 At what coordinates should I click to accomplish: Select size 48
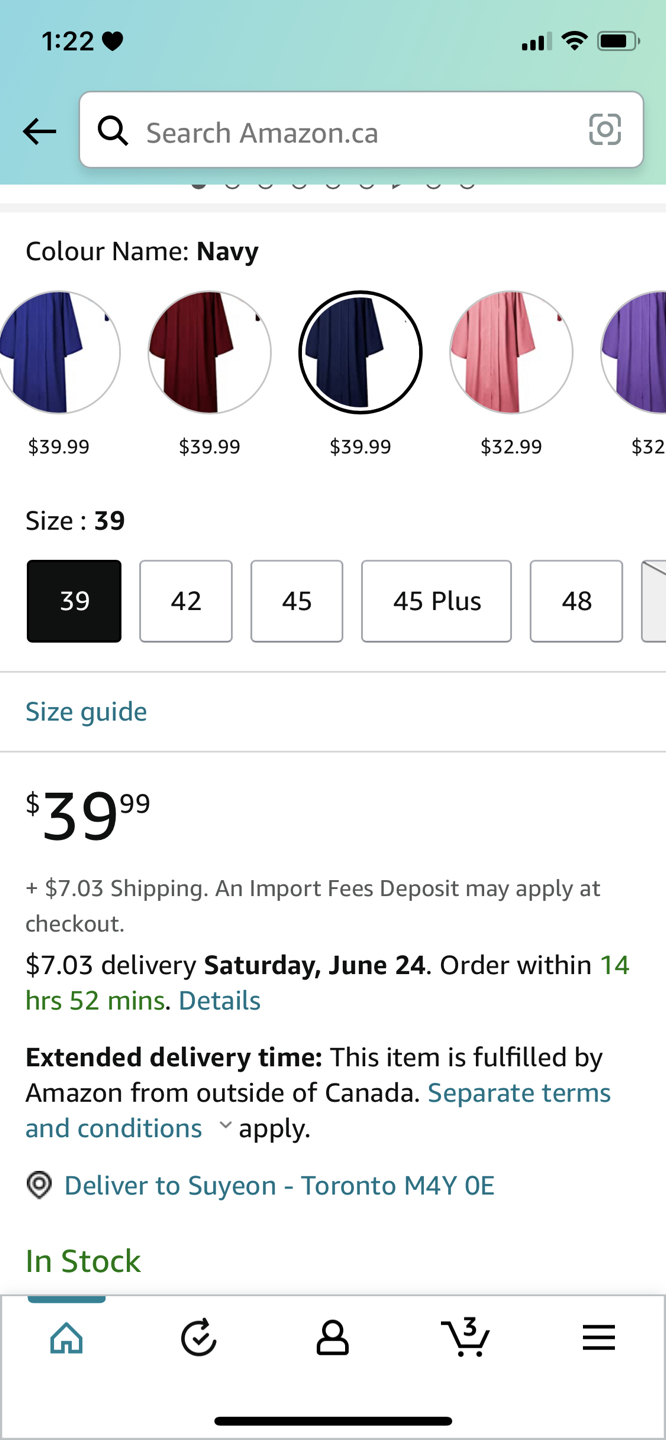(x=577, y=601)
